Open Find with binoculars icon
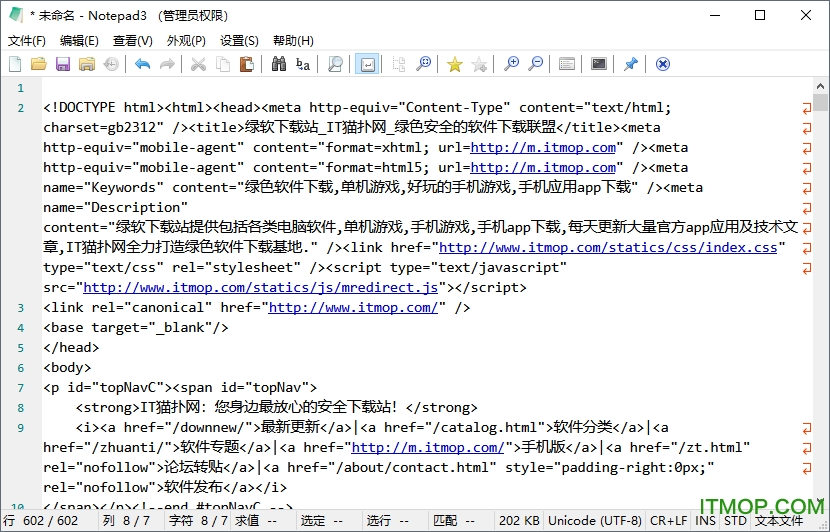This screenshot has width=830, height=532. (x=279, y=64)
